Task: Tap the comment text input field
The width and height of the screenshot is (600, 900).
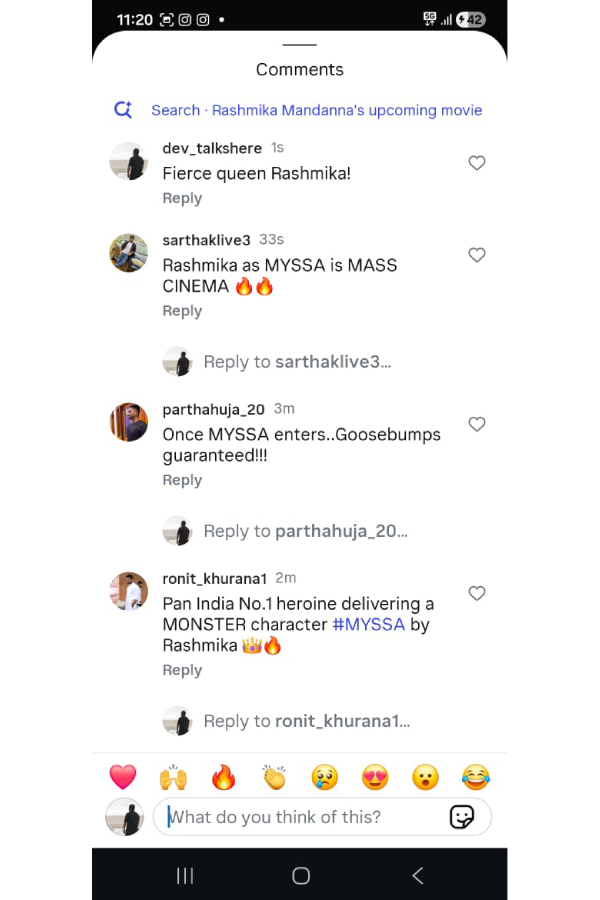Action: tap(300, 817)
